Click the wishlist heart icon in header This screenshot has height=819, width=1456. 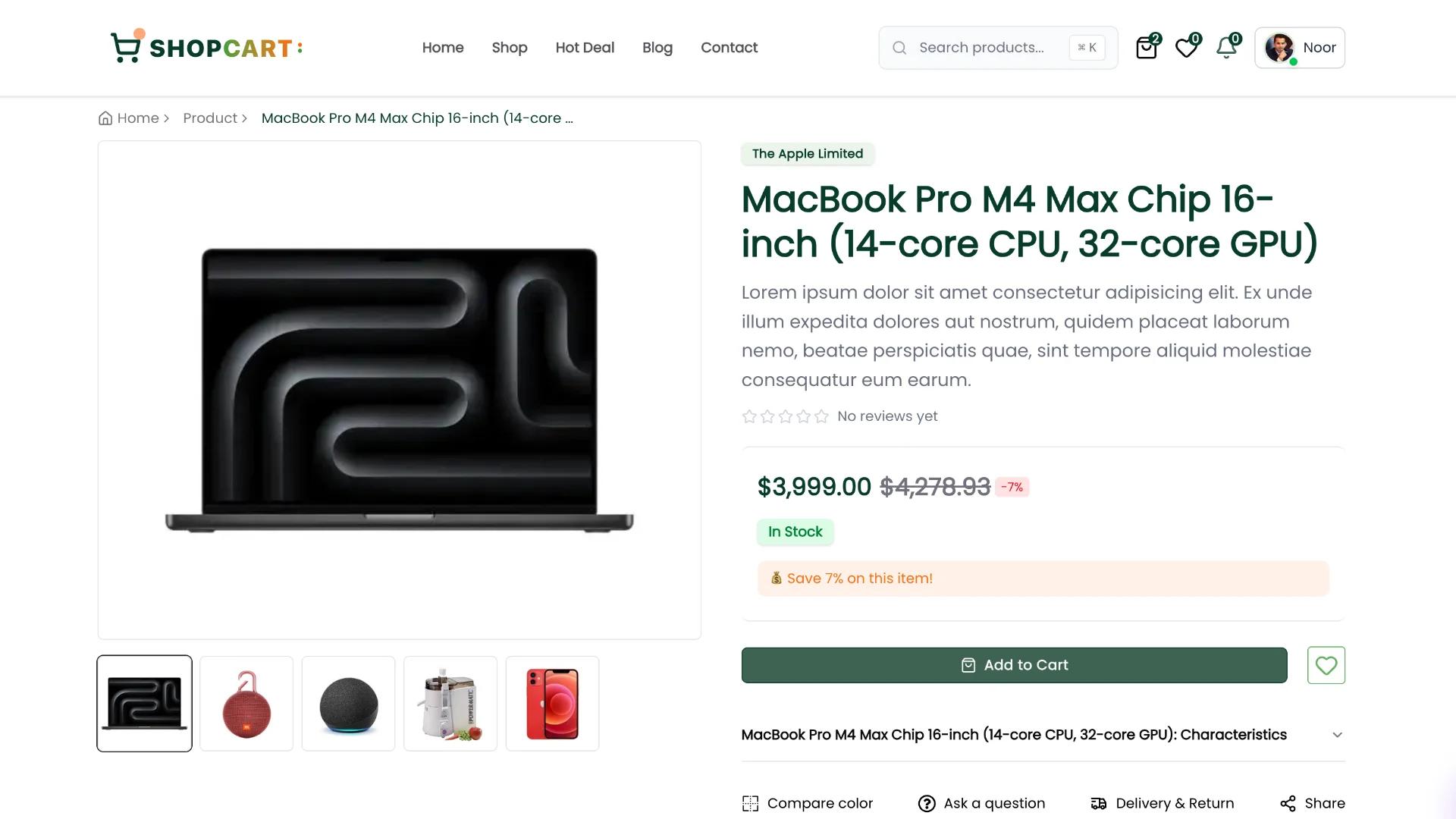click(x=1186, y=47)
